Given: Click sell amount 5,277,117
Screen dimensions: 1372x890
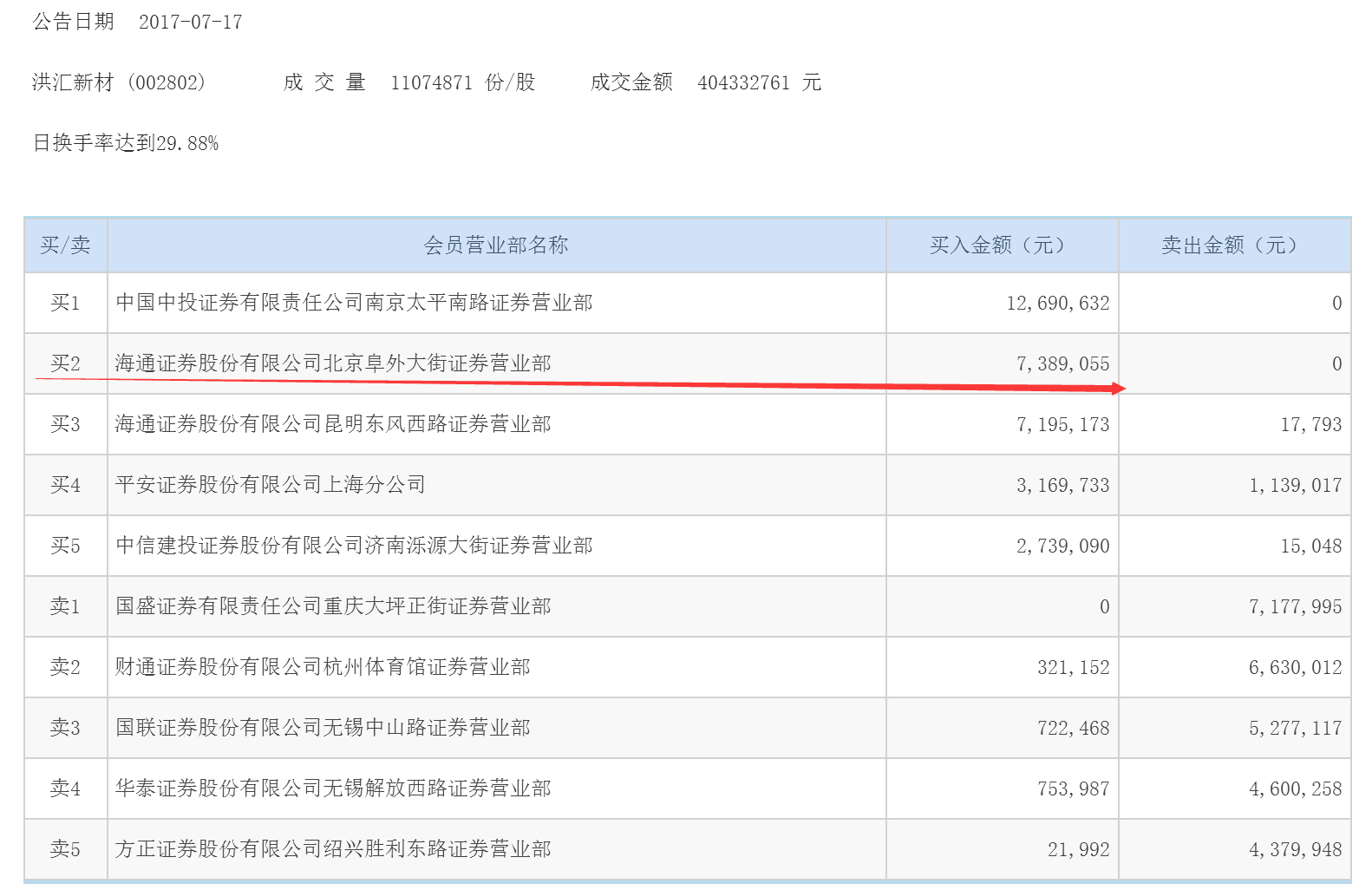Looking at the screenshot, I should pyautogui.click(x=1296, y=728).
